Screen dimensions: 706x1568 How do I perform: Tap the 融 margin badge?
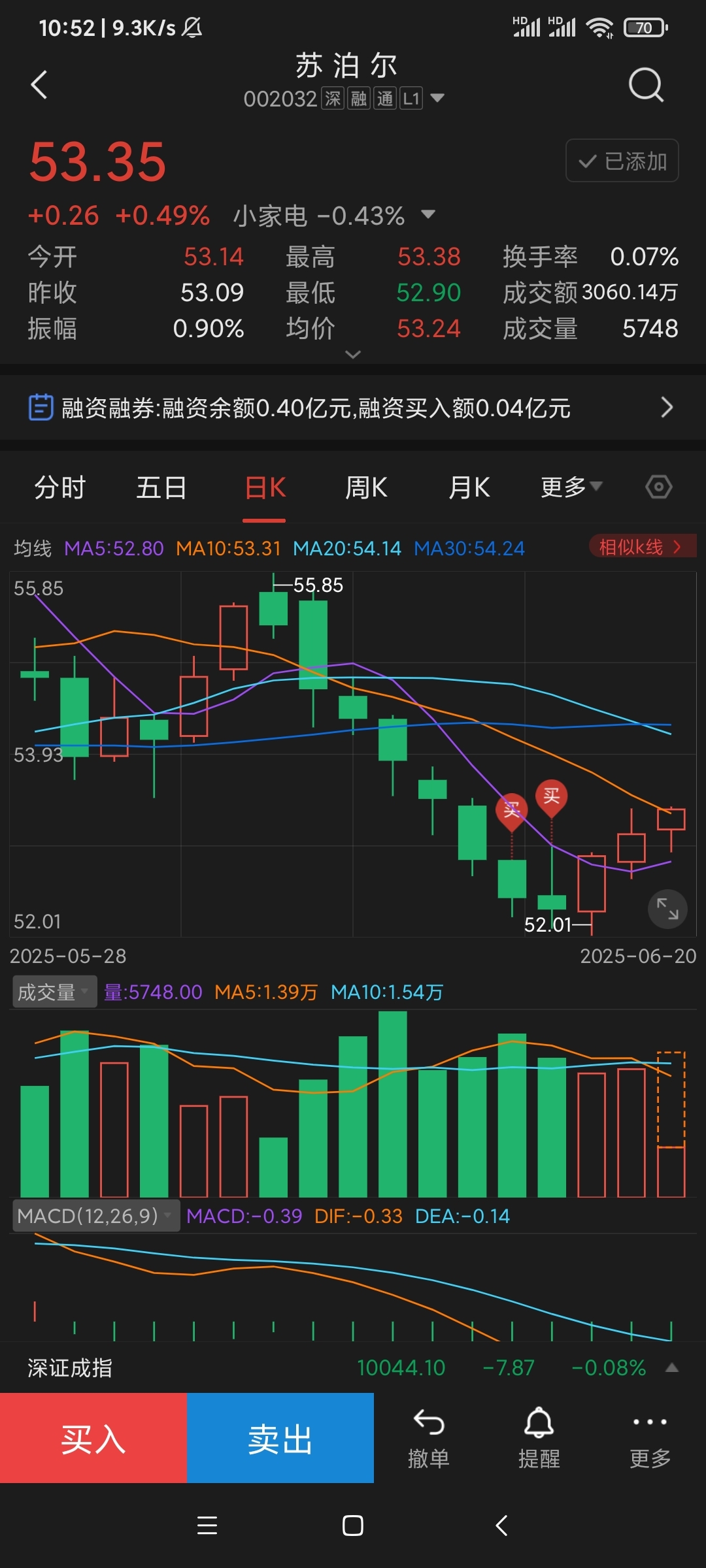[x=359, y=99]
